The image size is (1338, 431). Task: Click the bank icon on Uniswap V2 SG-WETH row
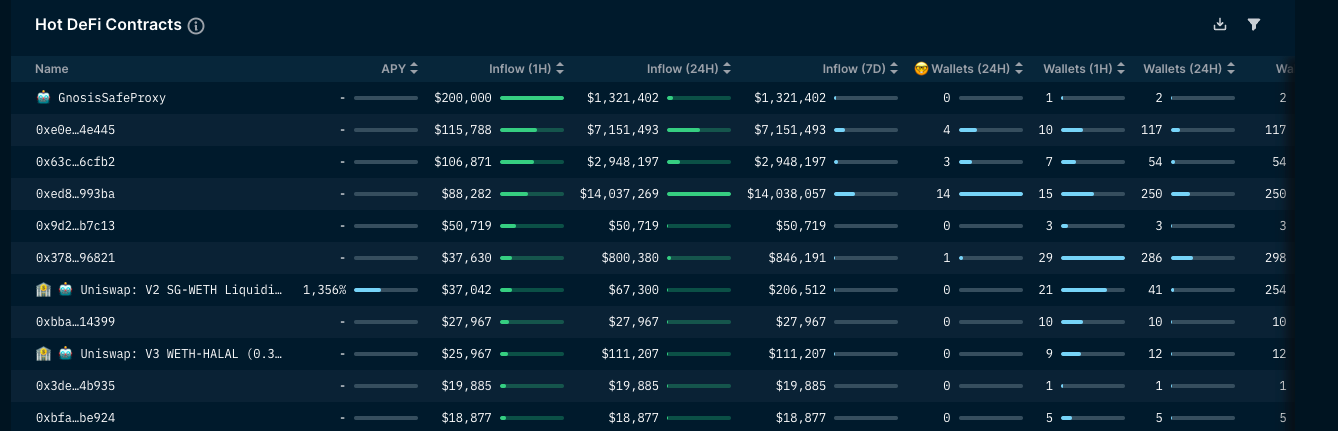click(x=43, y=290)
